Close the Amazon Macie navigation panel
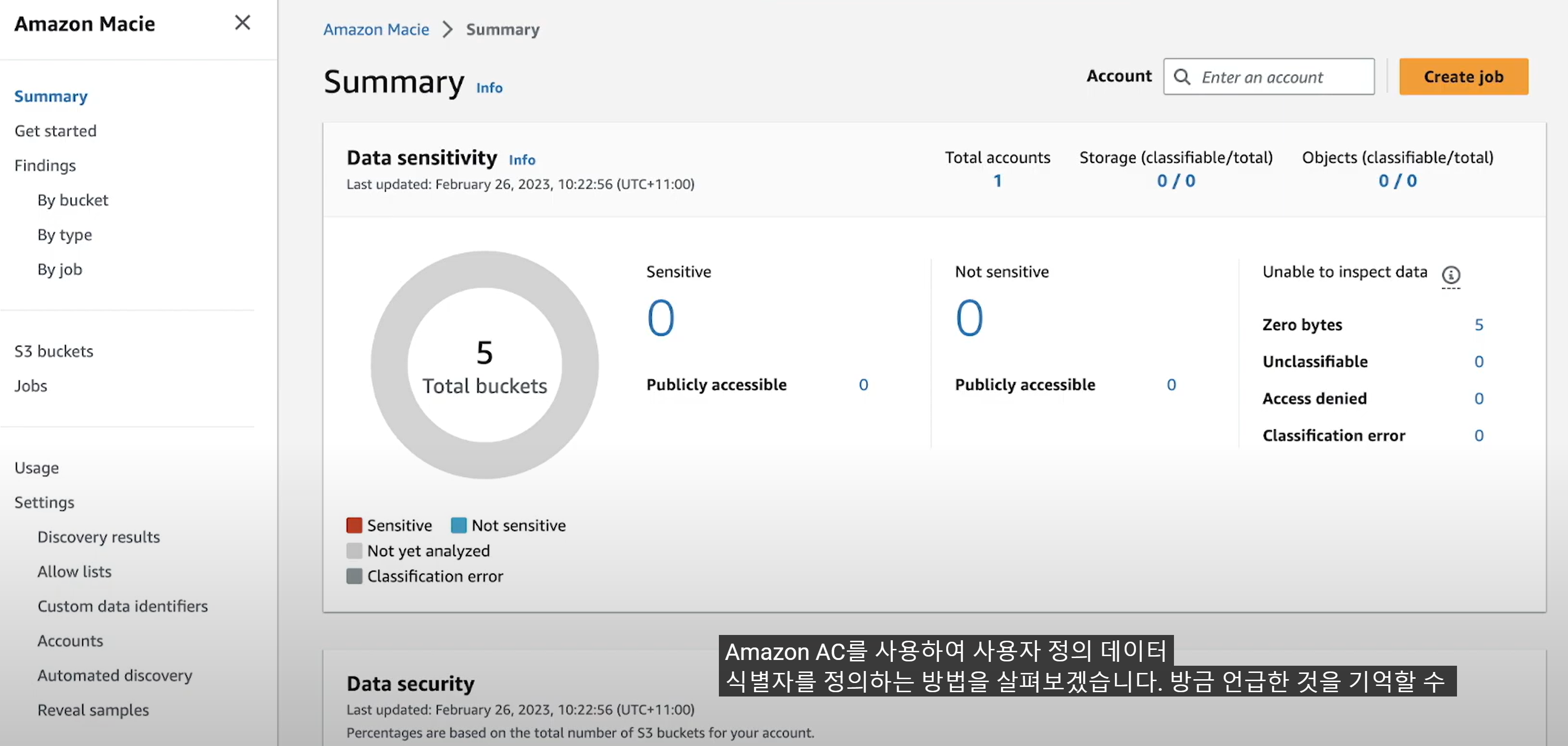This screenshot has height=746, width=1568. (x=242, y=23)
